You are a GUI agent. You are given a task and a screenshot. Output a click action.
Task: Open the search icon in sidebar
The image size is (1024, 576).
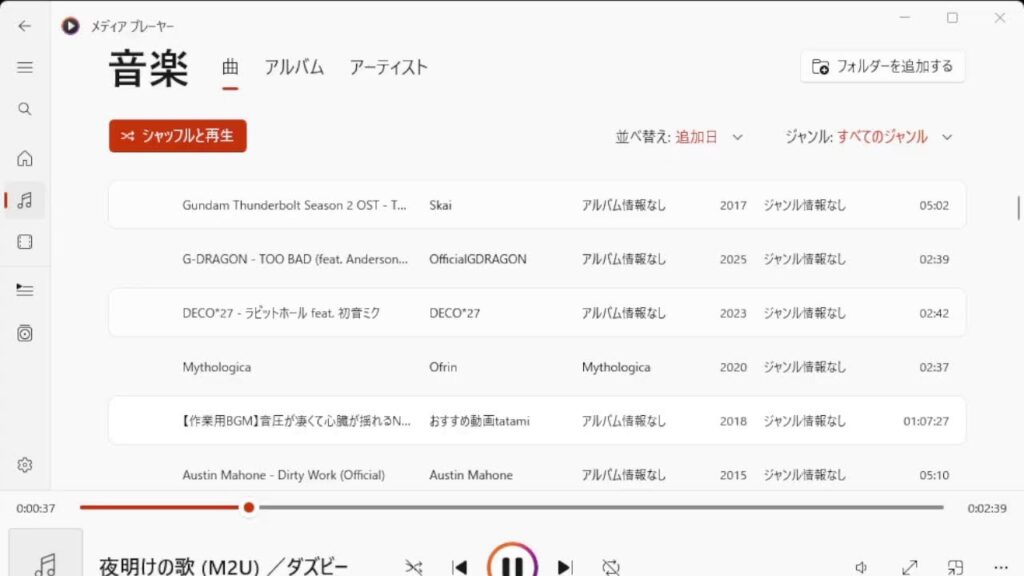25,109
